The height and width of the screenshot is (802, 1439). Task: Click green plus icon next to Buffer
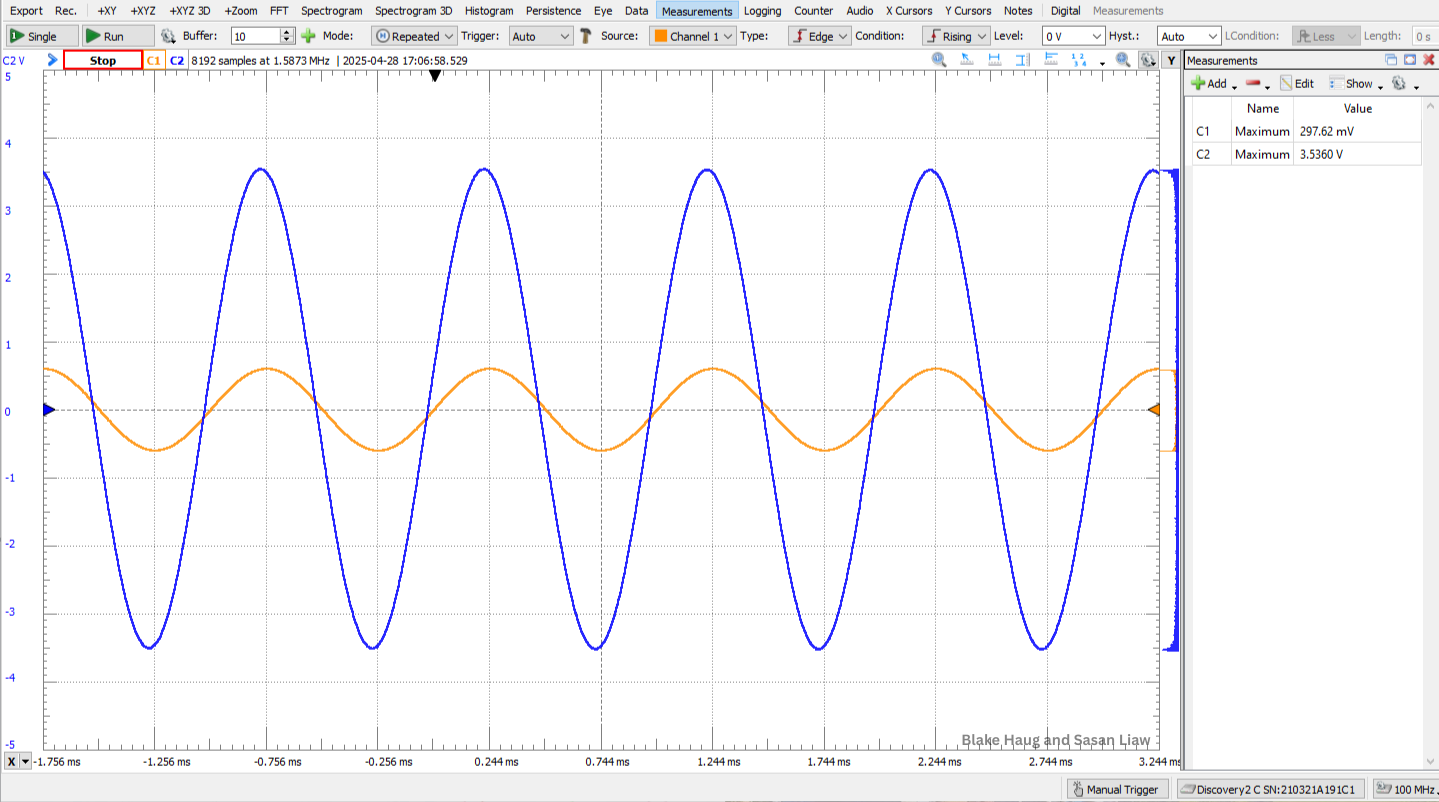[x=308, y=36]
